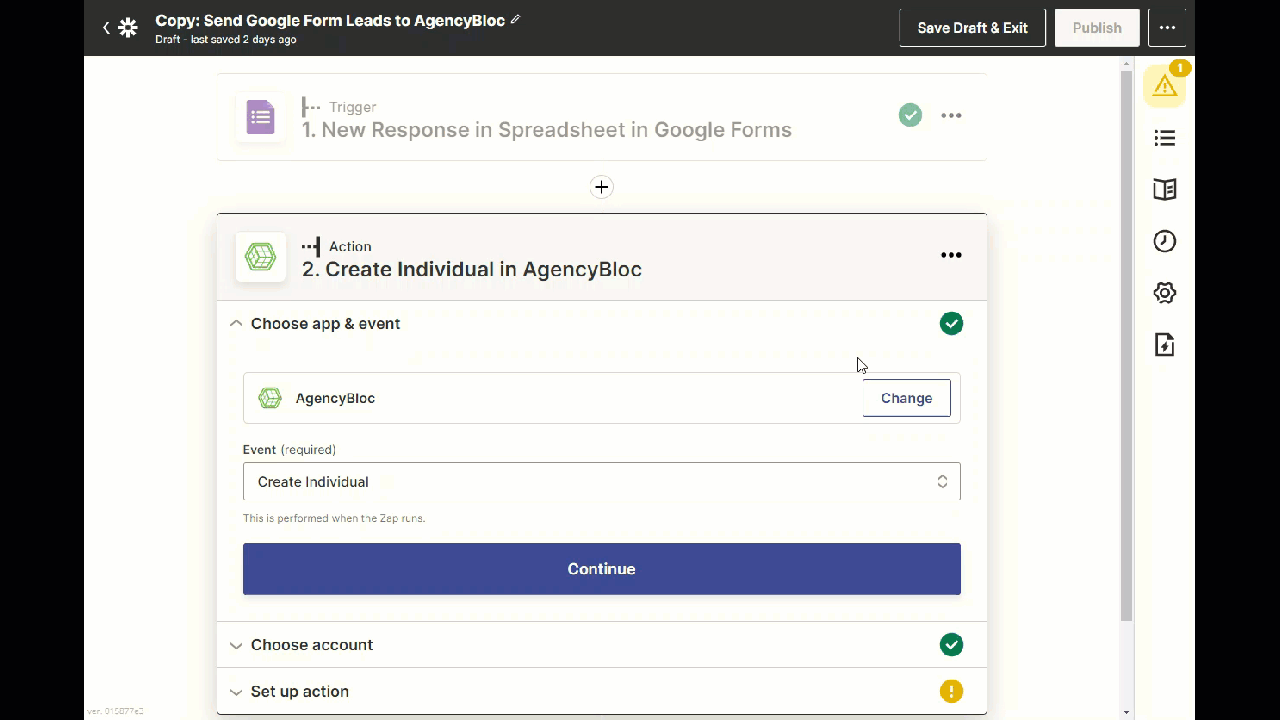Screen dimensions: 1280x720
Task: Add a step with the plus button
Action: 601,187
